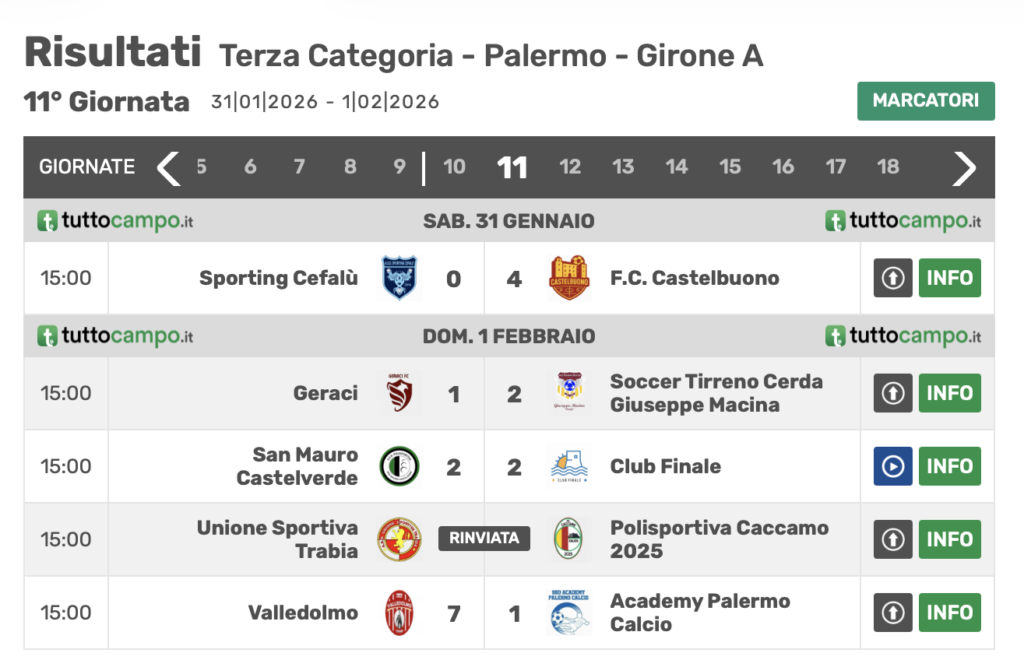The width and height of the screenshot is (1024, 667).
Task: Click the Soccer Tirreno Cerda Giuseppe Macina team name
Action: 716,393
